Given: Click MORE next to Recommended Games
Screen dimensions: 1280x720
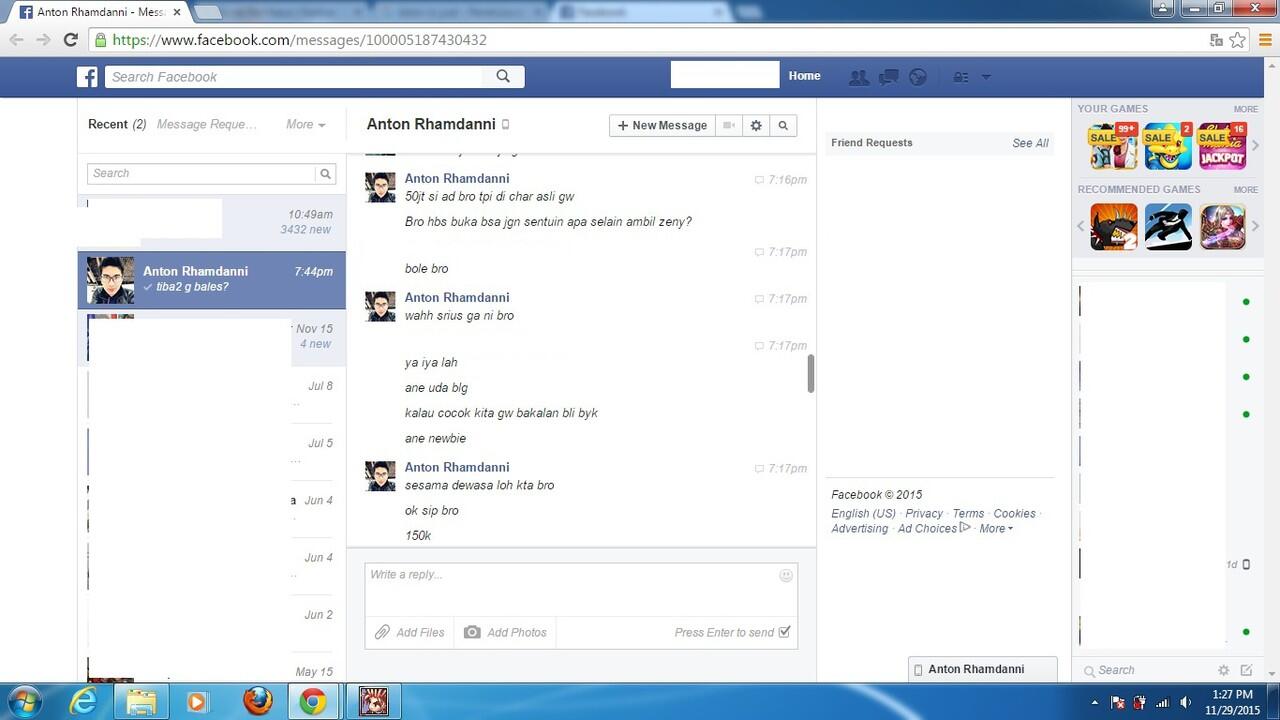Looking at the screenshot, I should point(1245,189).
